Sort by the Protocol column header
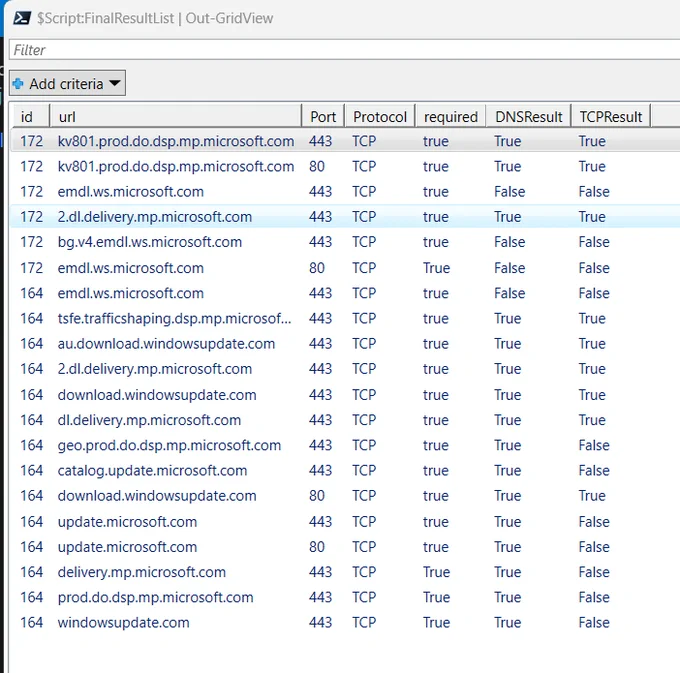680x673 pixels. tap(380, 116)
